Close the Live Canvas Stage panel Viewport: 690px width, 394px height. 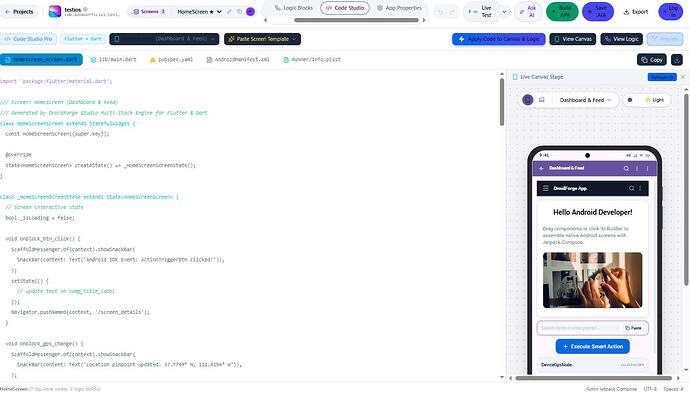pos(683,77)
